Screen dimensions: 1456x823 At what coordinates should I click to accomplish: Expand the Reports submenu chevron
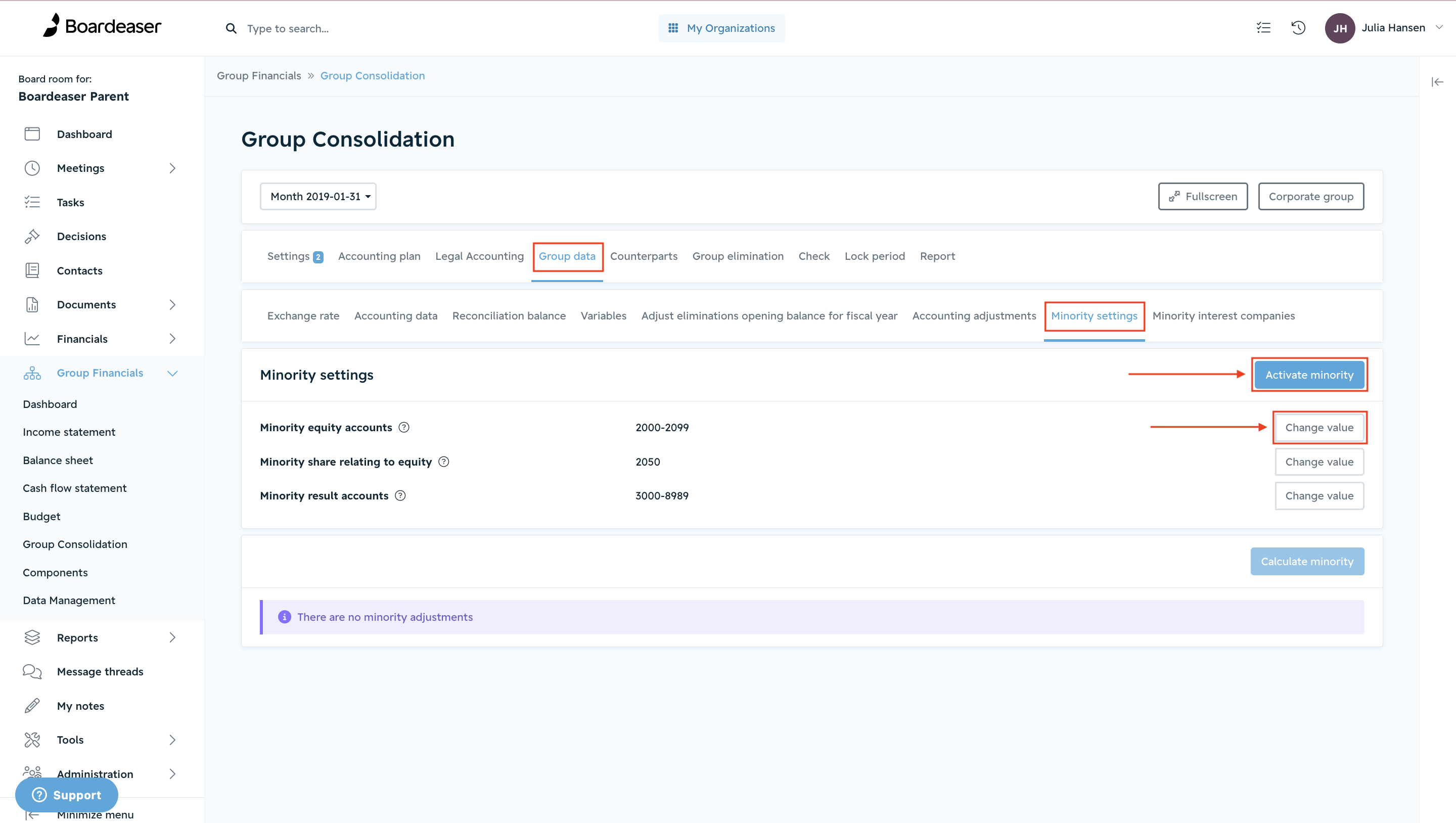[172, 637]
